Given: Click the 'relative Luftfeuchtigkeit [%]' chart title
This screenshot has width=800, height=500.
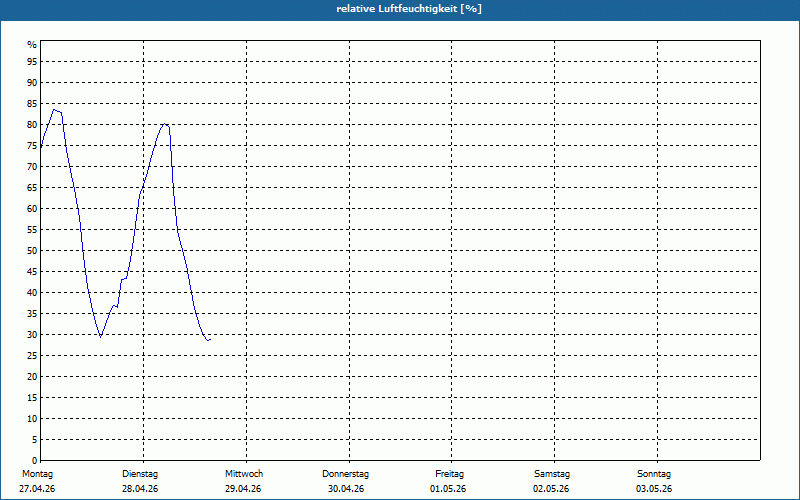Looking at the screenshot, I should point(409,9).
